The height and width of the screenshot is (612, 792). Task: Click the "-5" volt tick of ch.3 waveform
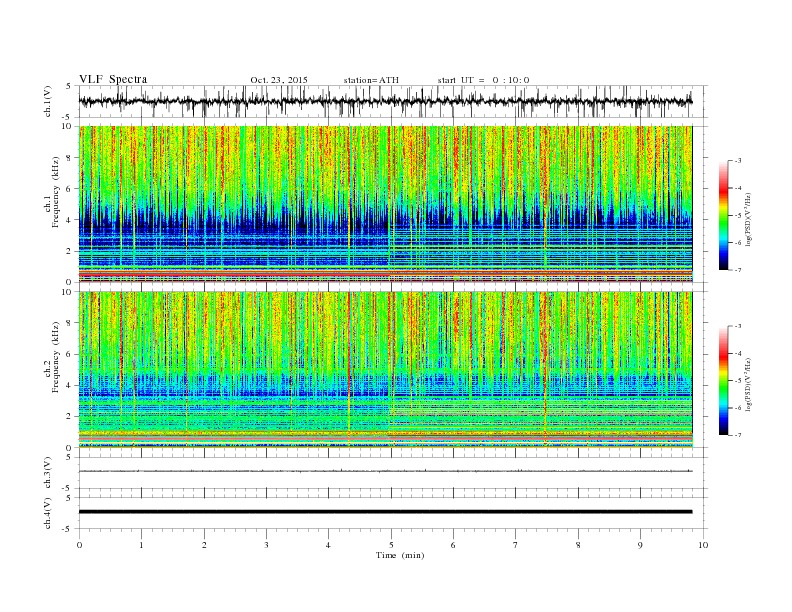(68, 489)
